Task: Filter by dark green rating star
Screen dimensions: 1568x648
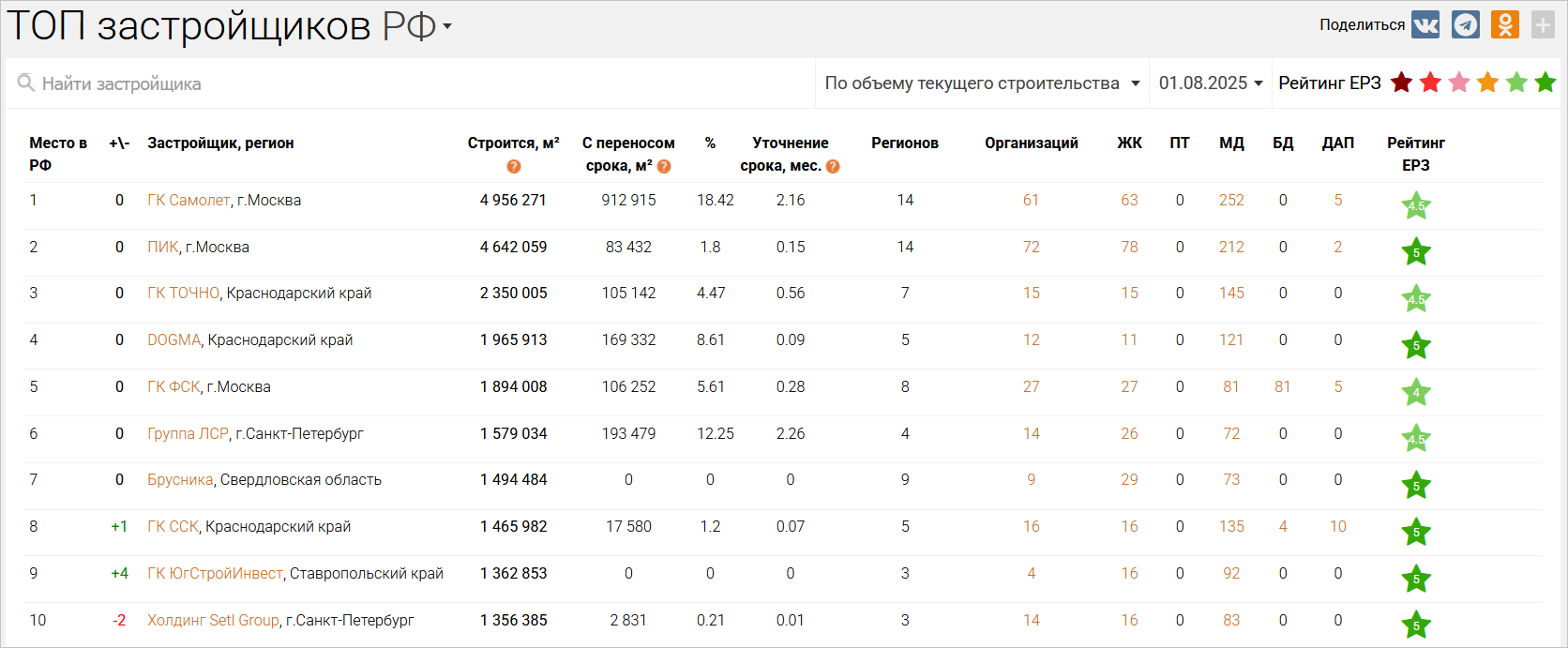Action: [x=1545, y=83]
